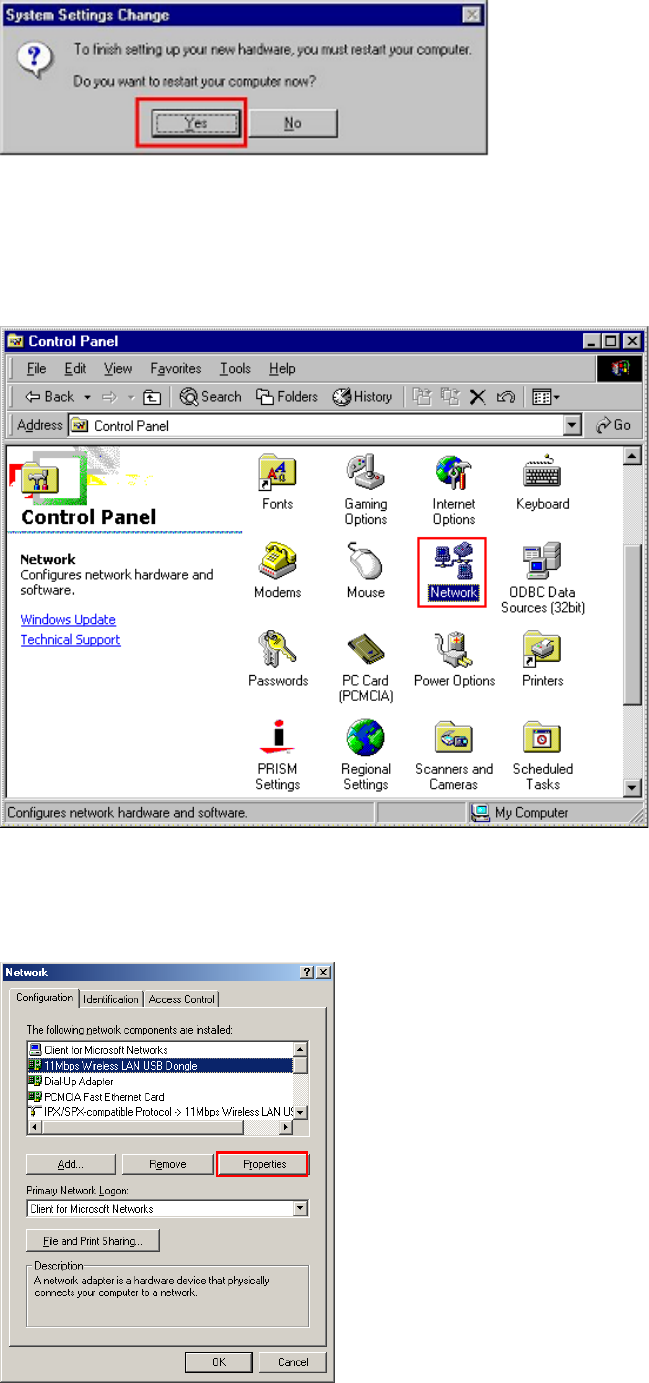This screenshot has width=649, height=1383.
Task: Toggle the Folders toolbar button
Action: (287, 397)
